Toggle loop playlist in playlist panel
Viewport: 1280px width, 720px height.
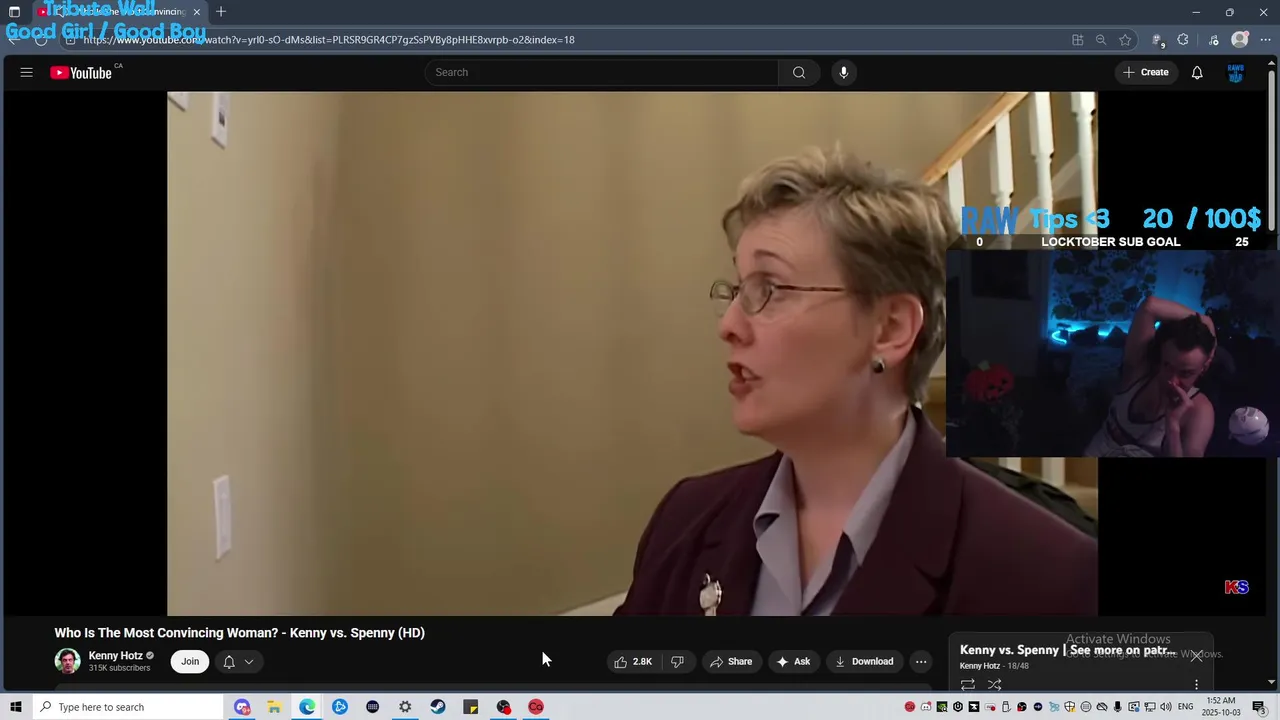(968, 685)
